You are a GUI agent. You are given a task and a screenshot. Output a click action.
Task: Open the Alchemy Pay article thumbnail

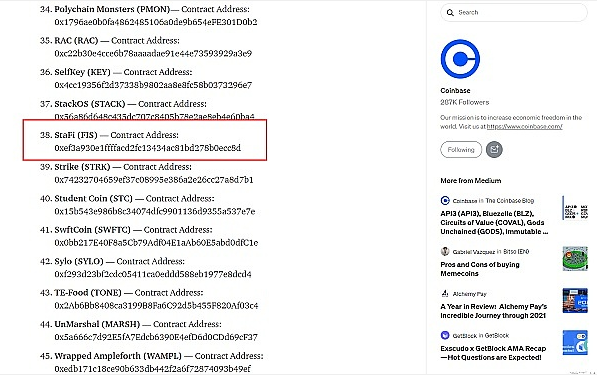coord(575,301)
